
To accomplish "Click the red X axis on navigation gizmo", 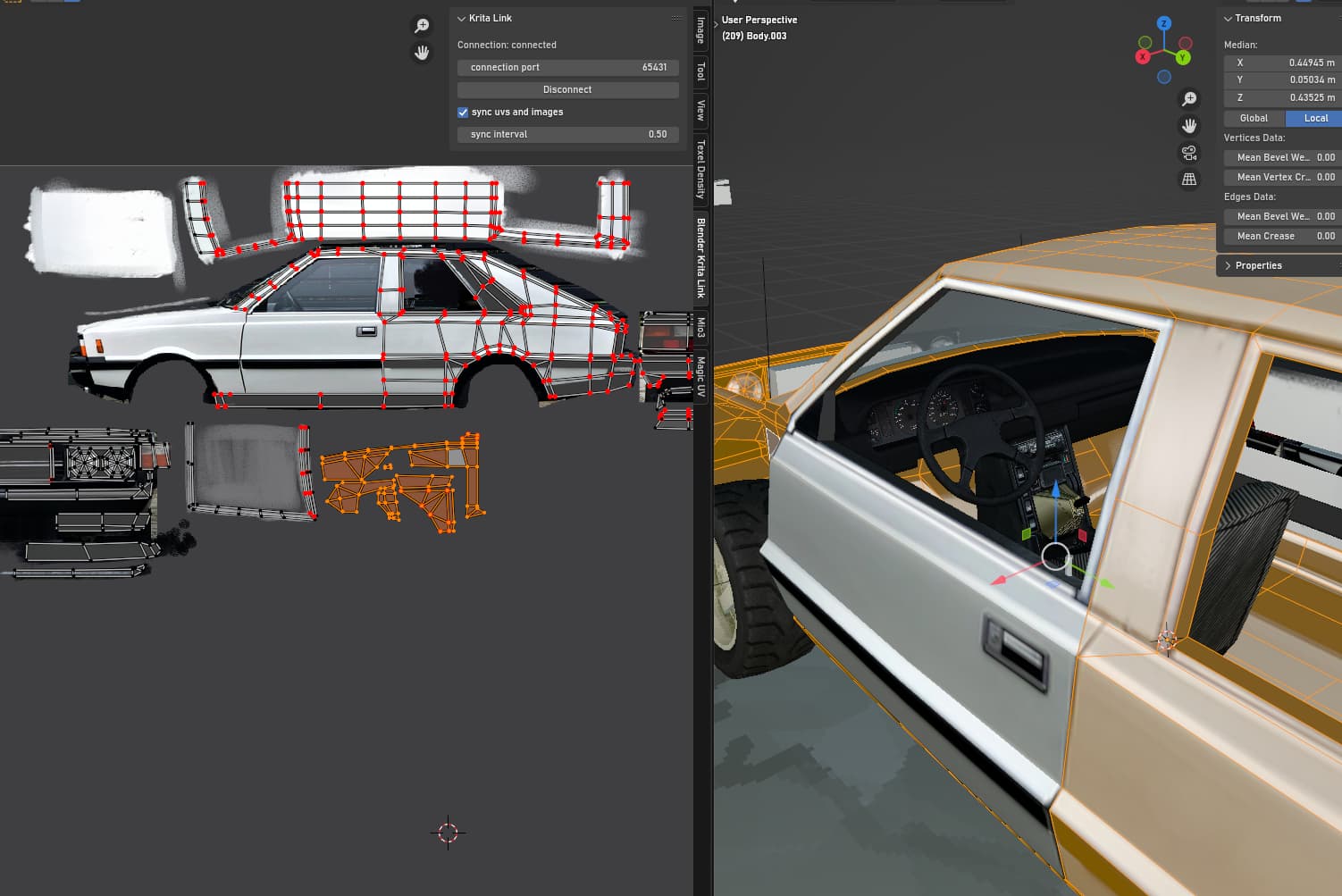I will tap(1142, 57).
